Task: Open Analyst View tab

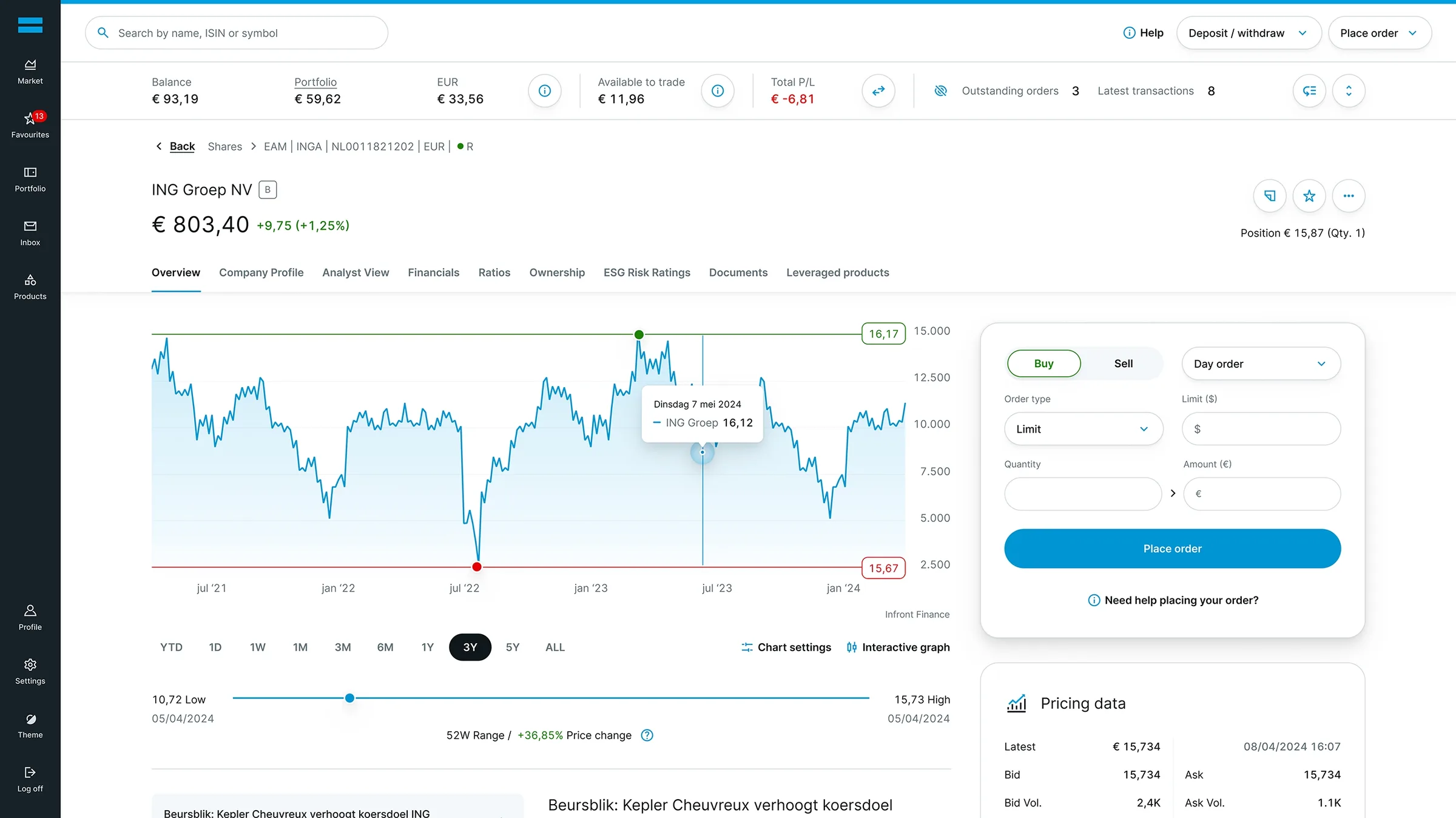Action: tap(356, 272)
